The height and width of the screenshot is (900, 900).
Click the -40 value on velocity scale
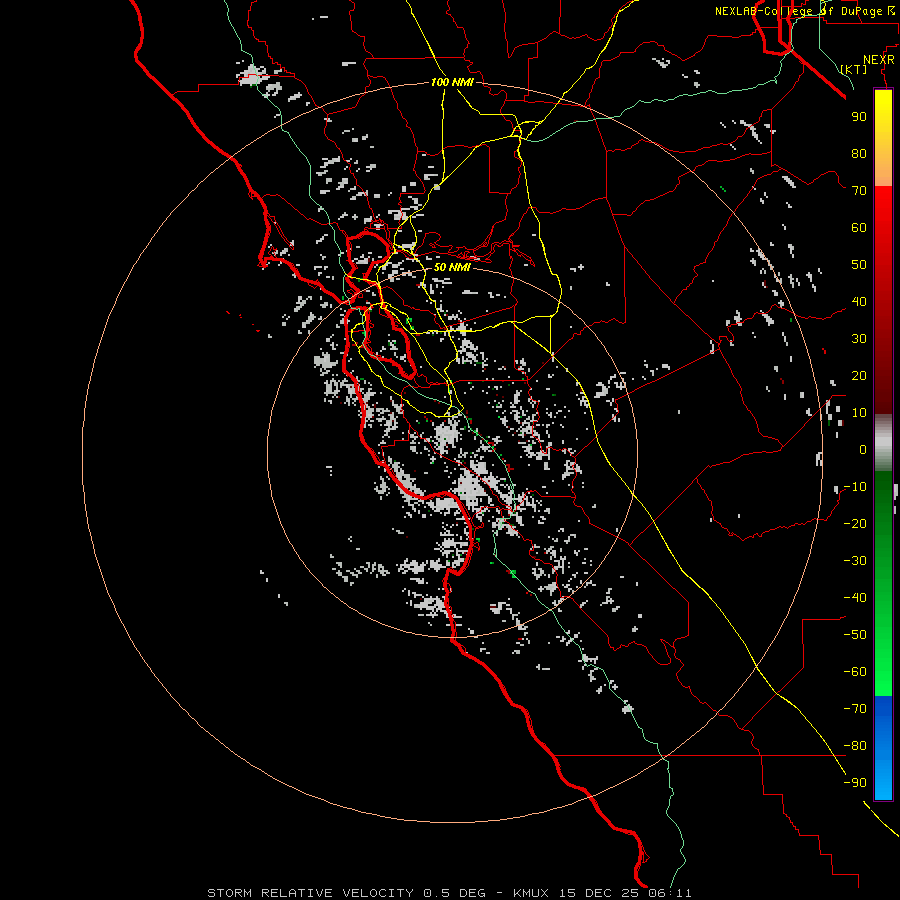click(x=855, y=598)
